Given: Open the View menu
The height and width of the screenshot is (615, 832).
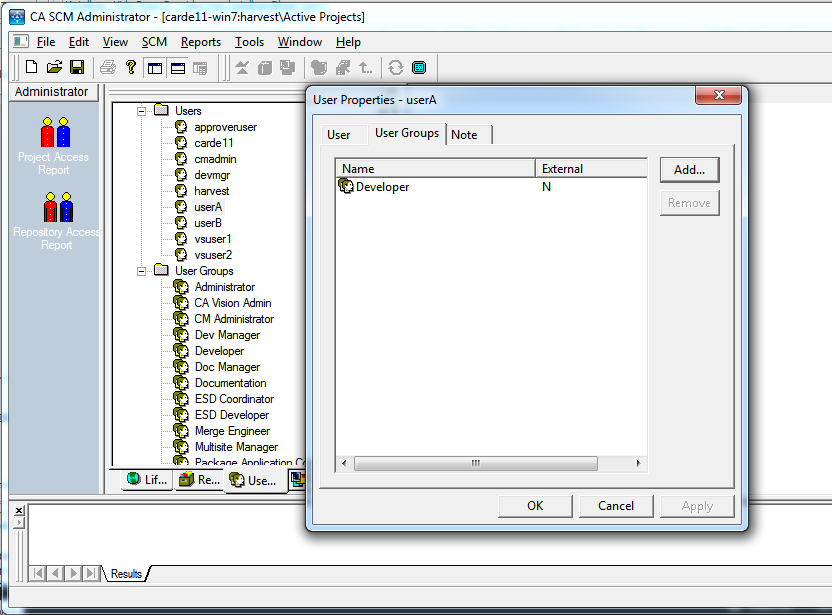Looking at the screenshot, I should click(x=115, y=42).
